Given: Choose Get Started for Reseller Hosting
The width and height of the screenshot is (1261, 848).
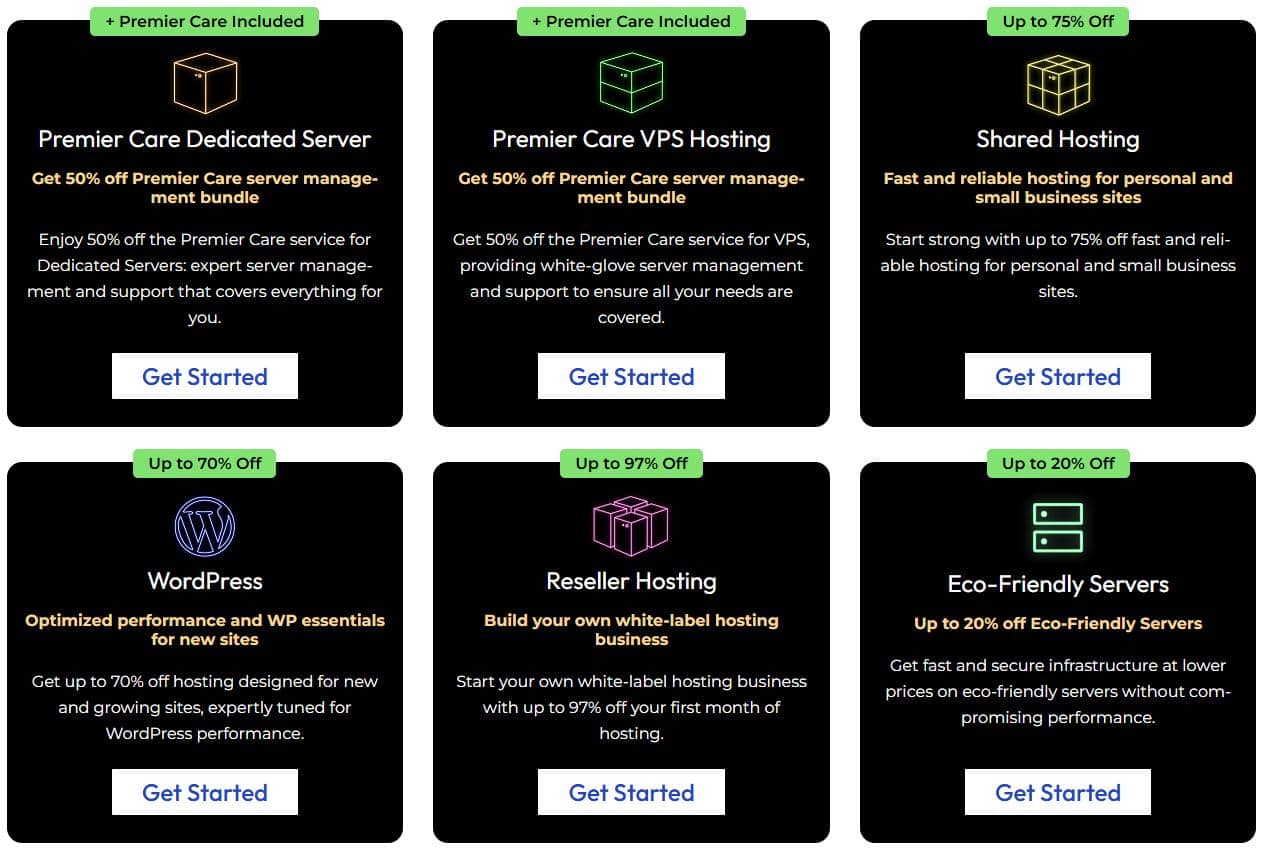Looking at the screenshot, I should click(x=631, y=792).
